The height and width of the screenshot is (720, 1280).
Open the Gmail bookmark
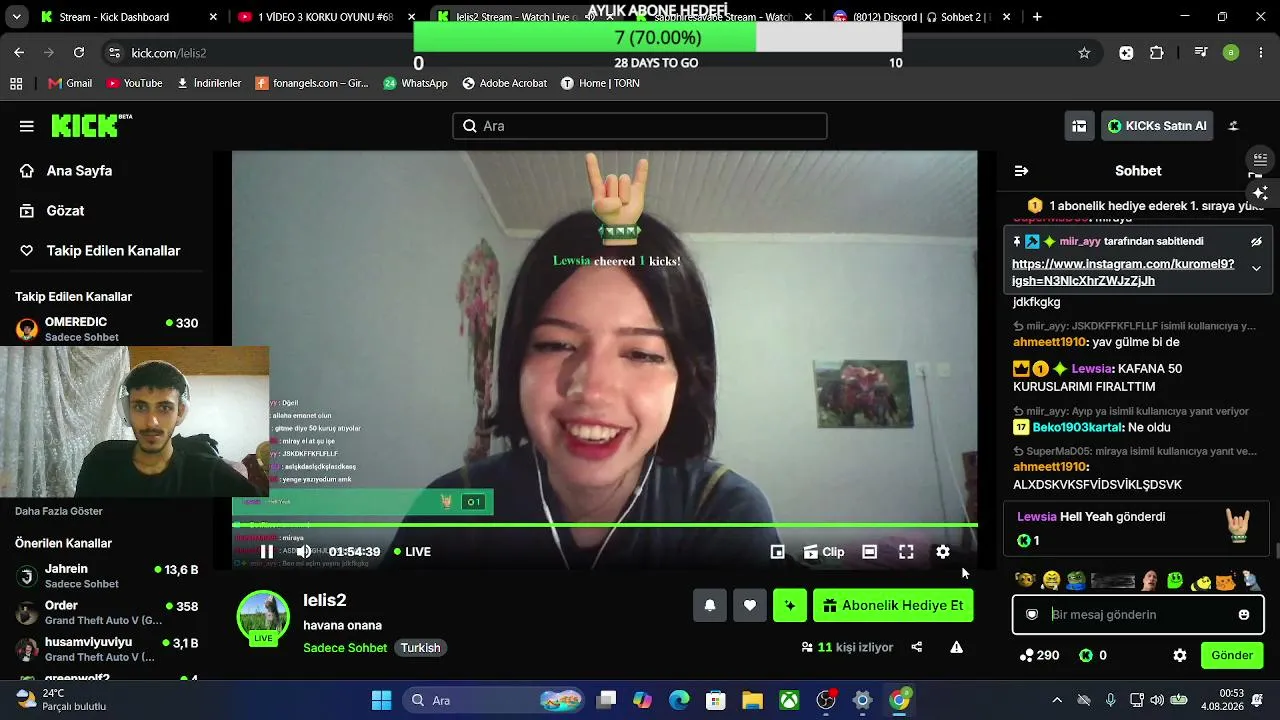click(x=69, y=83)
